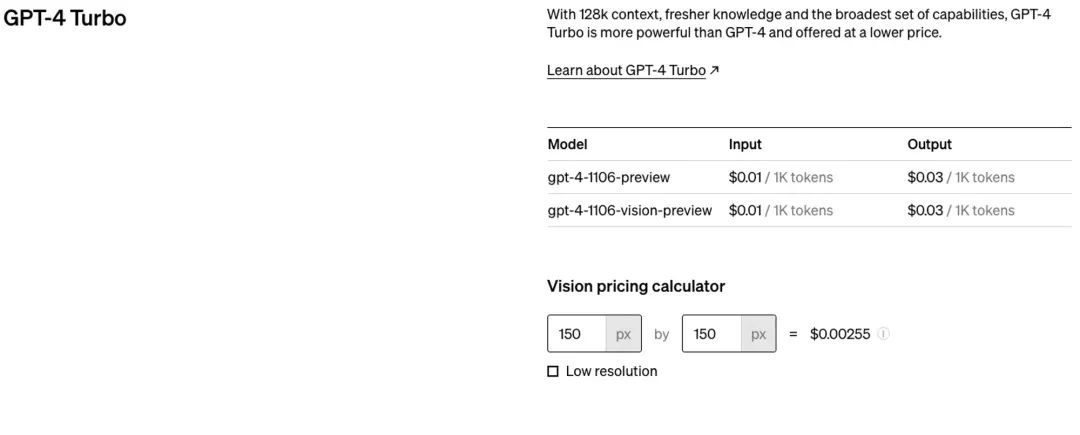Click the Model column header

point(568,144)
